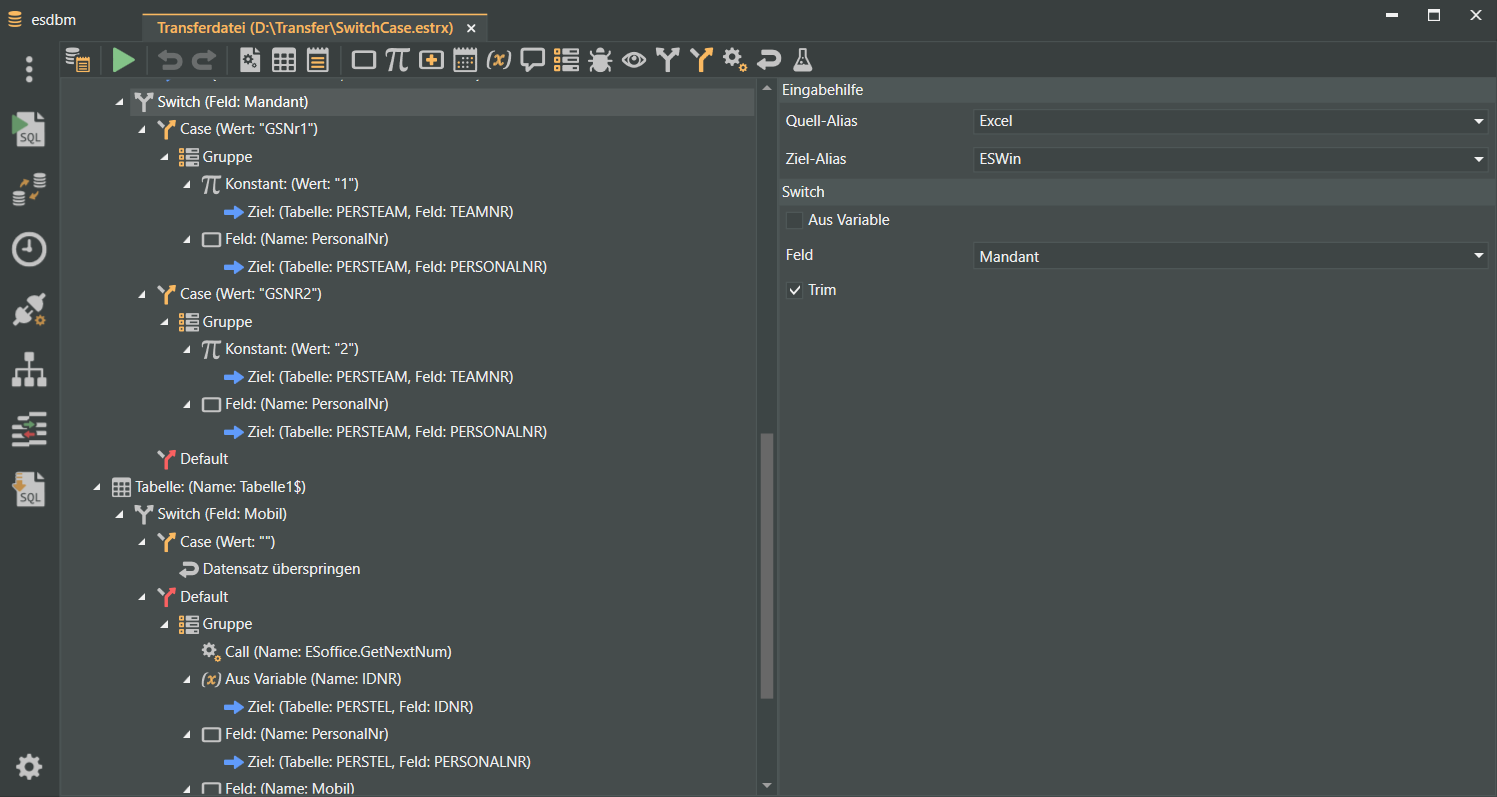Open the settings gear at sidebar bottom
Screen dimensions: 1497x797
pos(29,767)
